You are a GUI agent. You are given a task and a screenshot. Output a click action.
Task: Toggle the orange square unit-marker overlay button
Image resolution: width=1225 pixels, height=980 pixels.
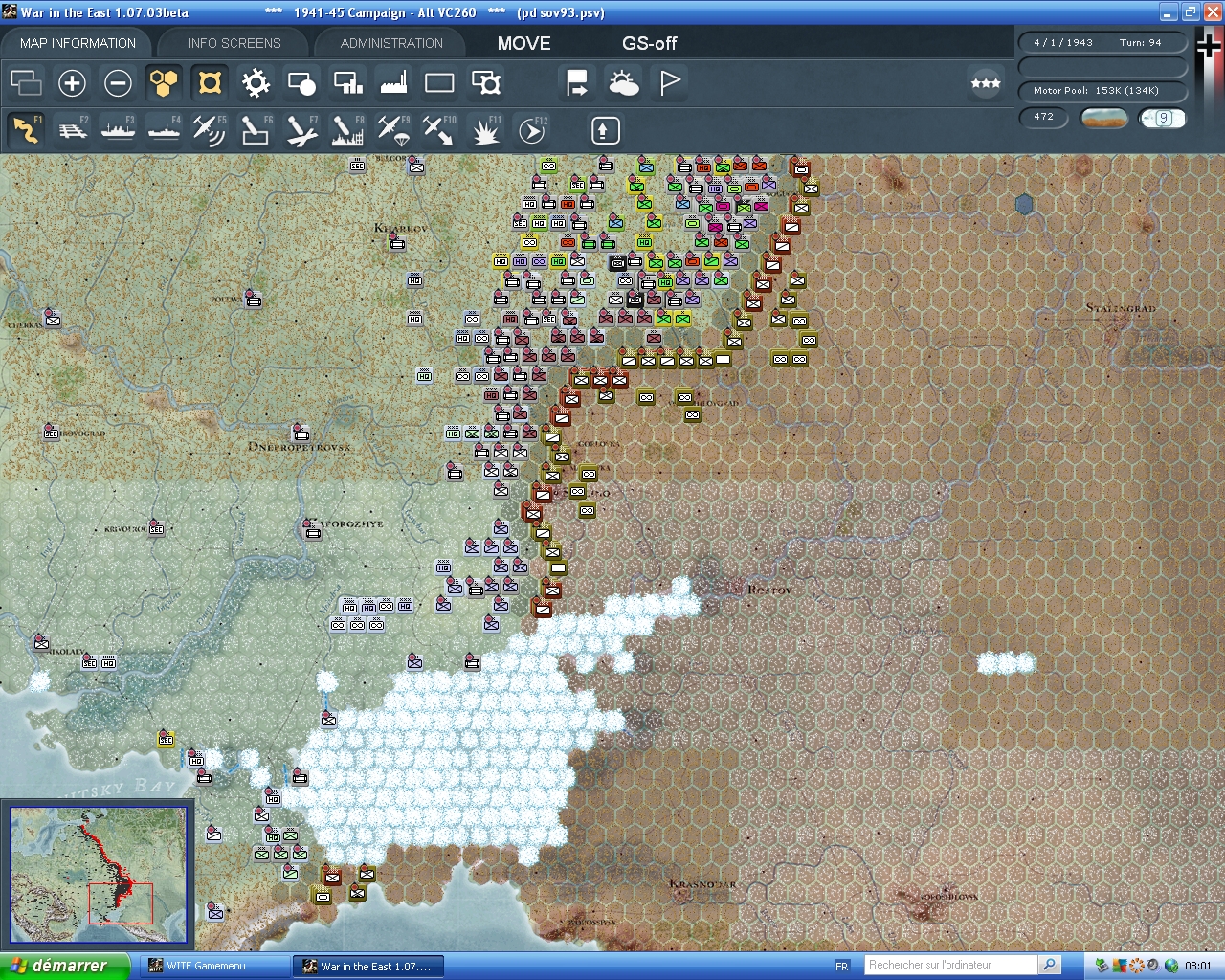pyautogui.click(x=210, y=83)
